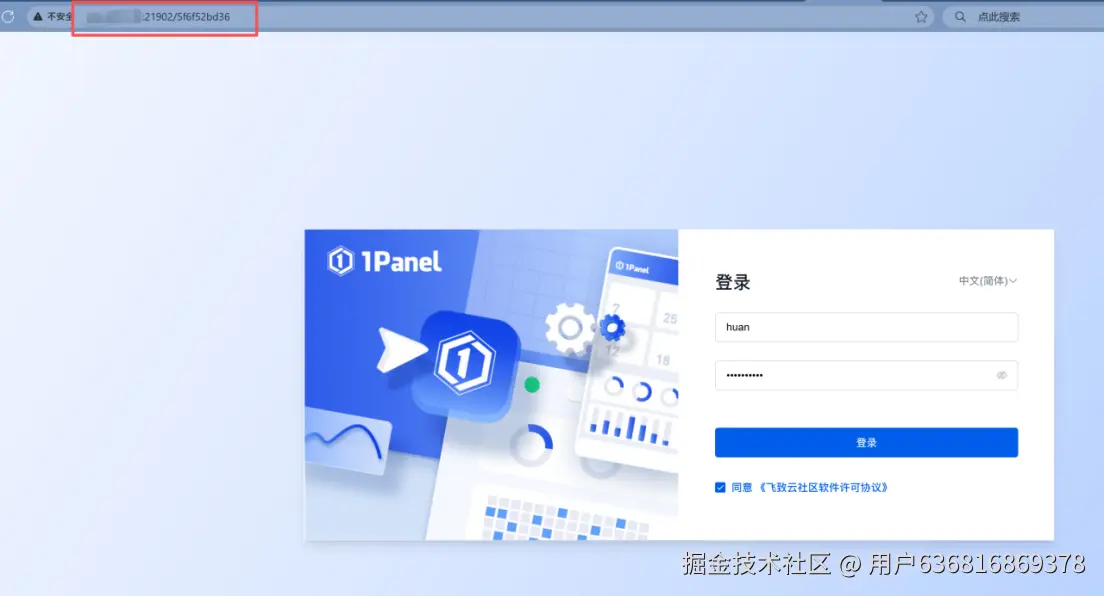
Task: Click the 点此搜索 browser search box
Action: click(x=1024, y=17)
